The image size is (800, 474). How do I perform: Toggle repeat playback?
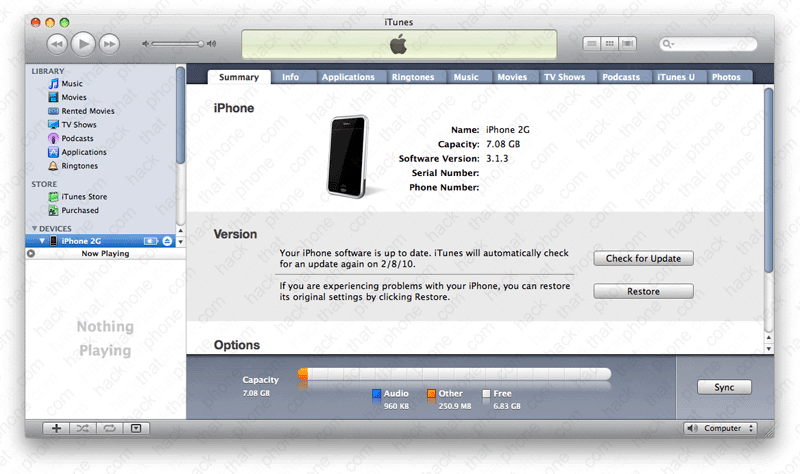(109, 428)
